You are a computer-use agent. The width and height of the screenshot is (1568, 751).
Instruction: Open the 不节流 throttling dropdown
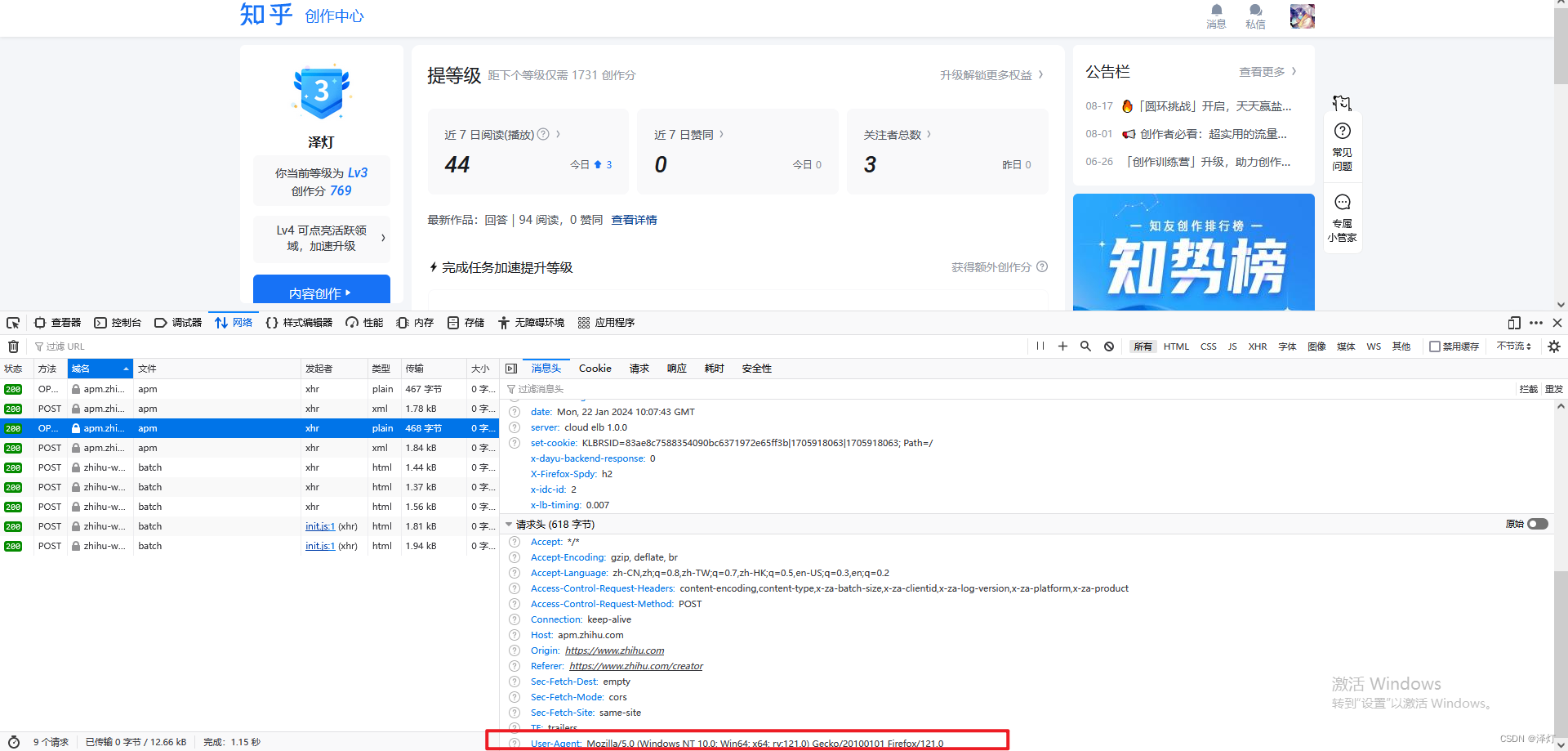(x=1513, y=346)
